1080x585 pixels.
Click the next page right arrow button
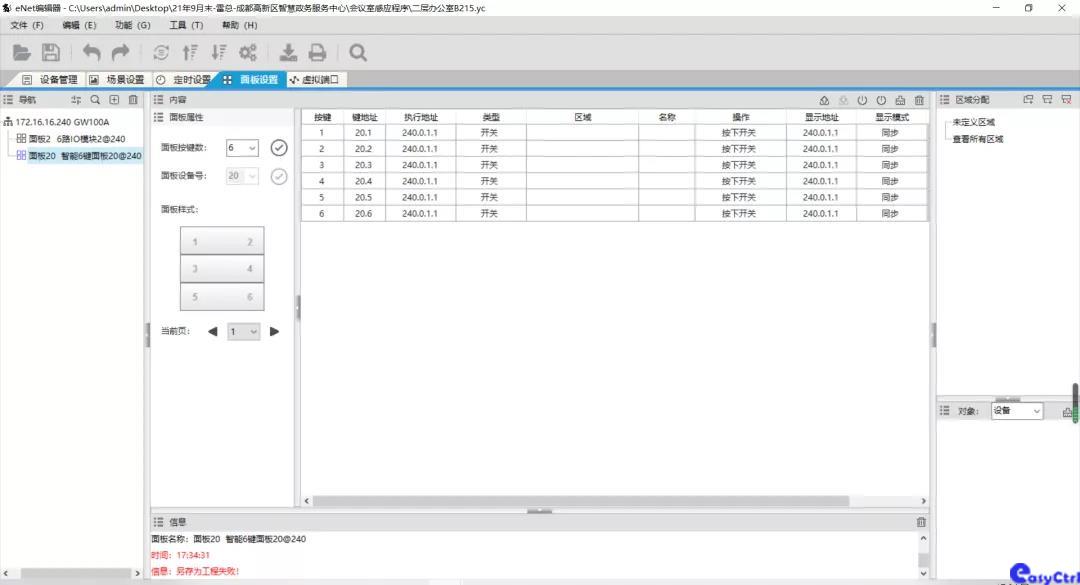click(275, 331)
